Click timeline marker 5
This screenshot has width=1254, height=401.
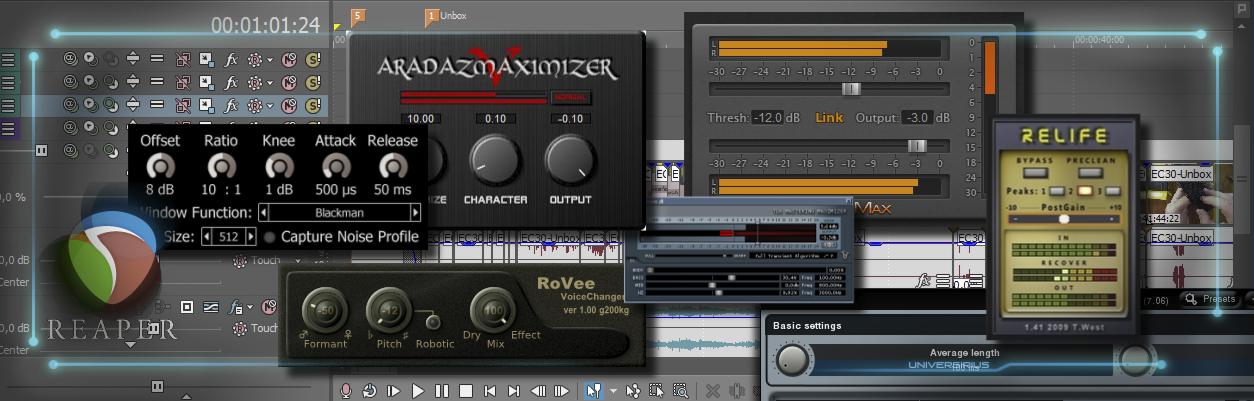coord(358,16)
